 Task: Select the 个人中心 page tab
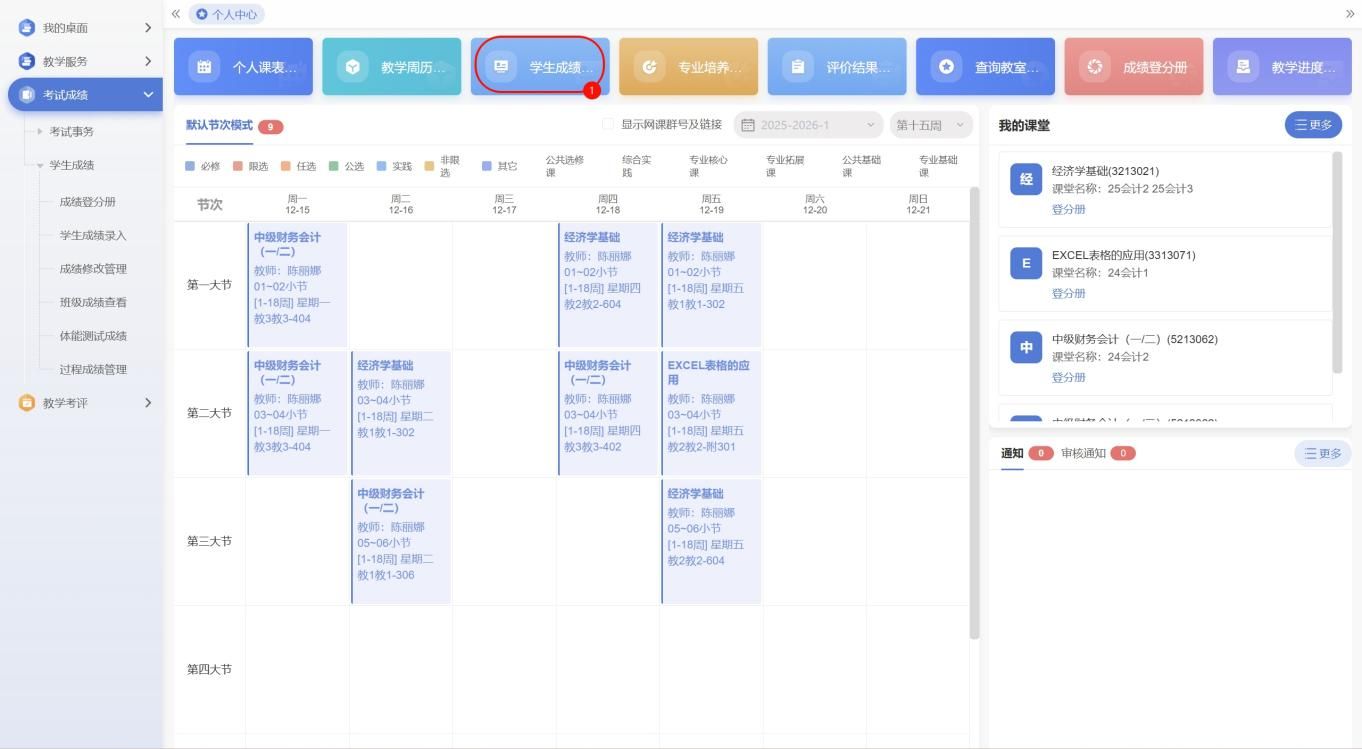click(227, 14)
